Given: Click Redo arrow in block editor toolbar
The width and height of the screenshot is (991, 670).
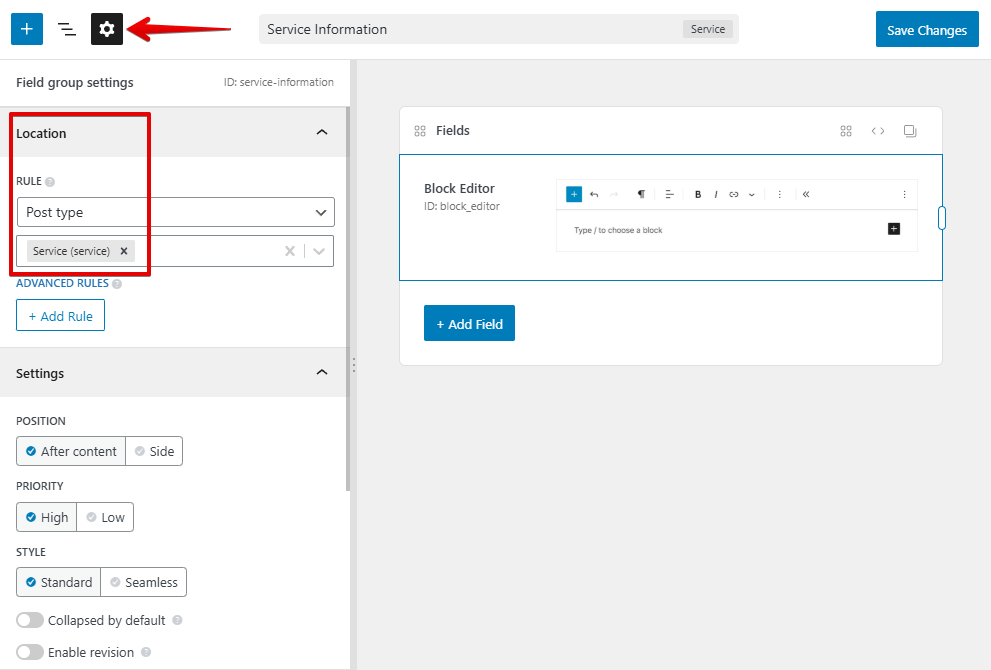Looking at the screenshot, I should point(614,194).
